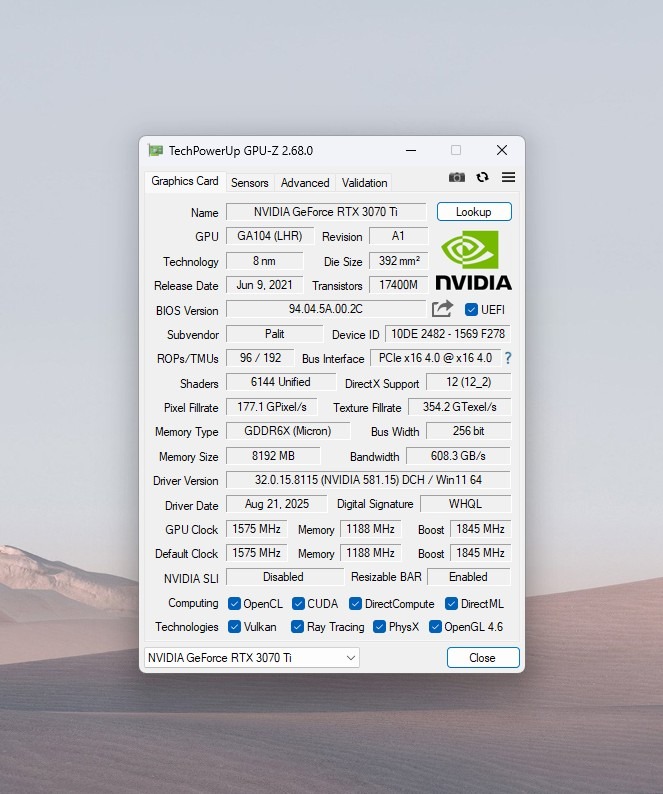Click the Device ID value 10DE 2482 - 1569 F278

click(x=448, y=334)
